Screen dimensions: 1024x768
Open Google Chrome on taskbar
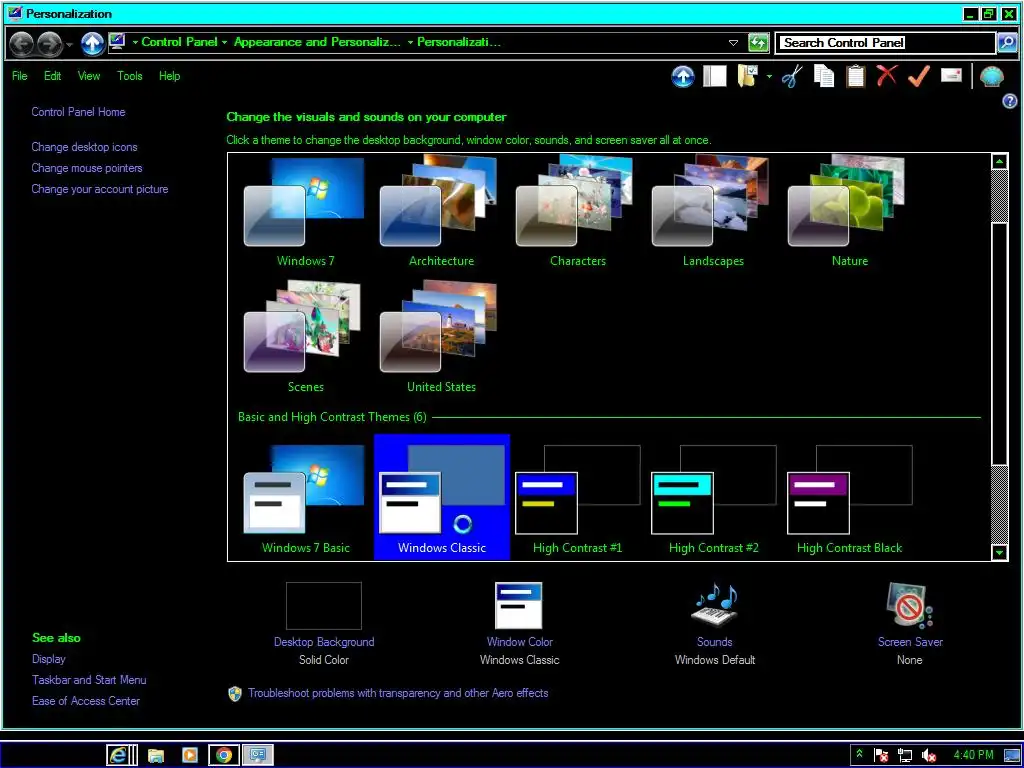pyautogui.click(x=223, y=755)
